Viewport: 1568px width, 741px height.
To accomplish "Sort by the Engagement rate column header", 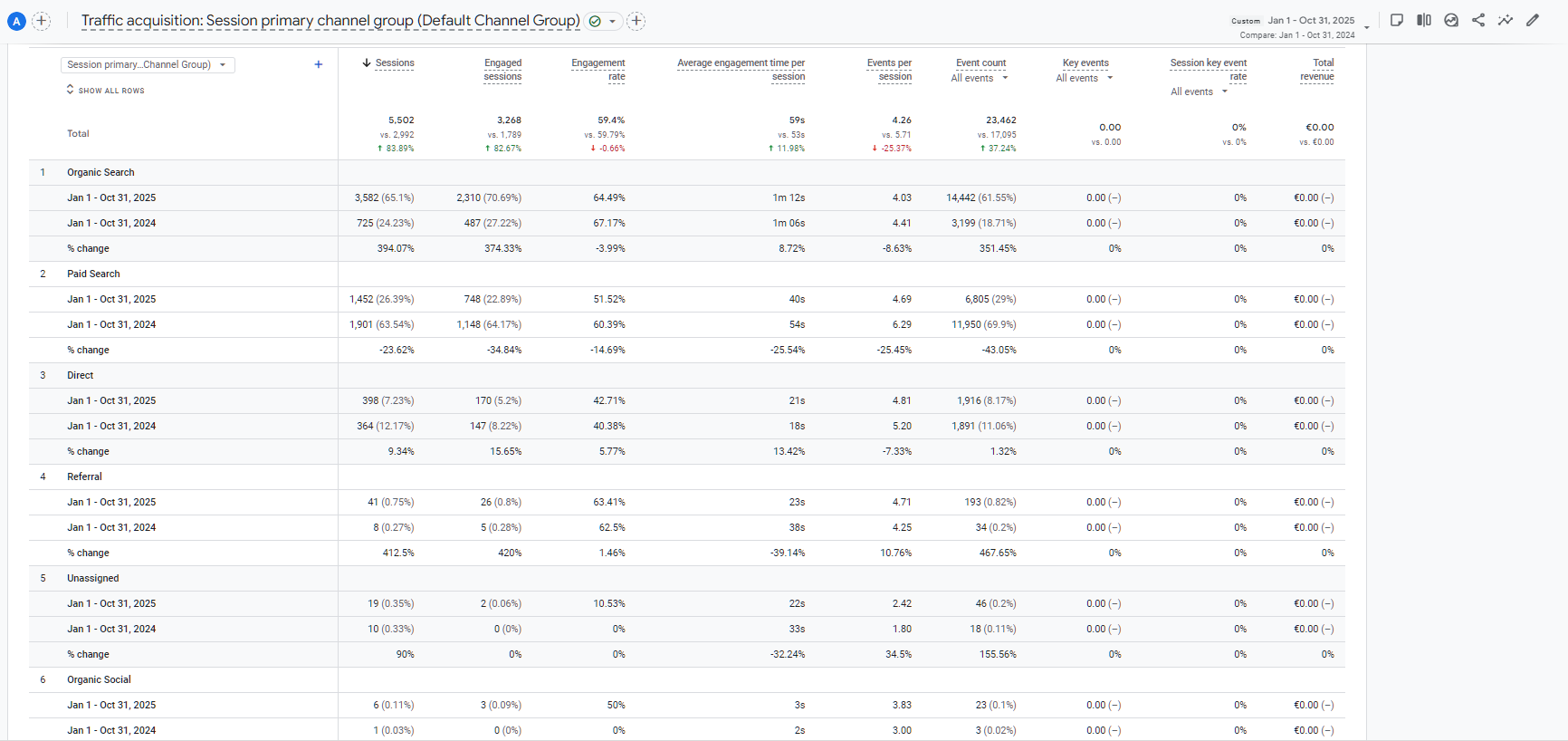I will [598, 70].
